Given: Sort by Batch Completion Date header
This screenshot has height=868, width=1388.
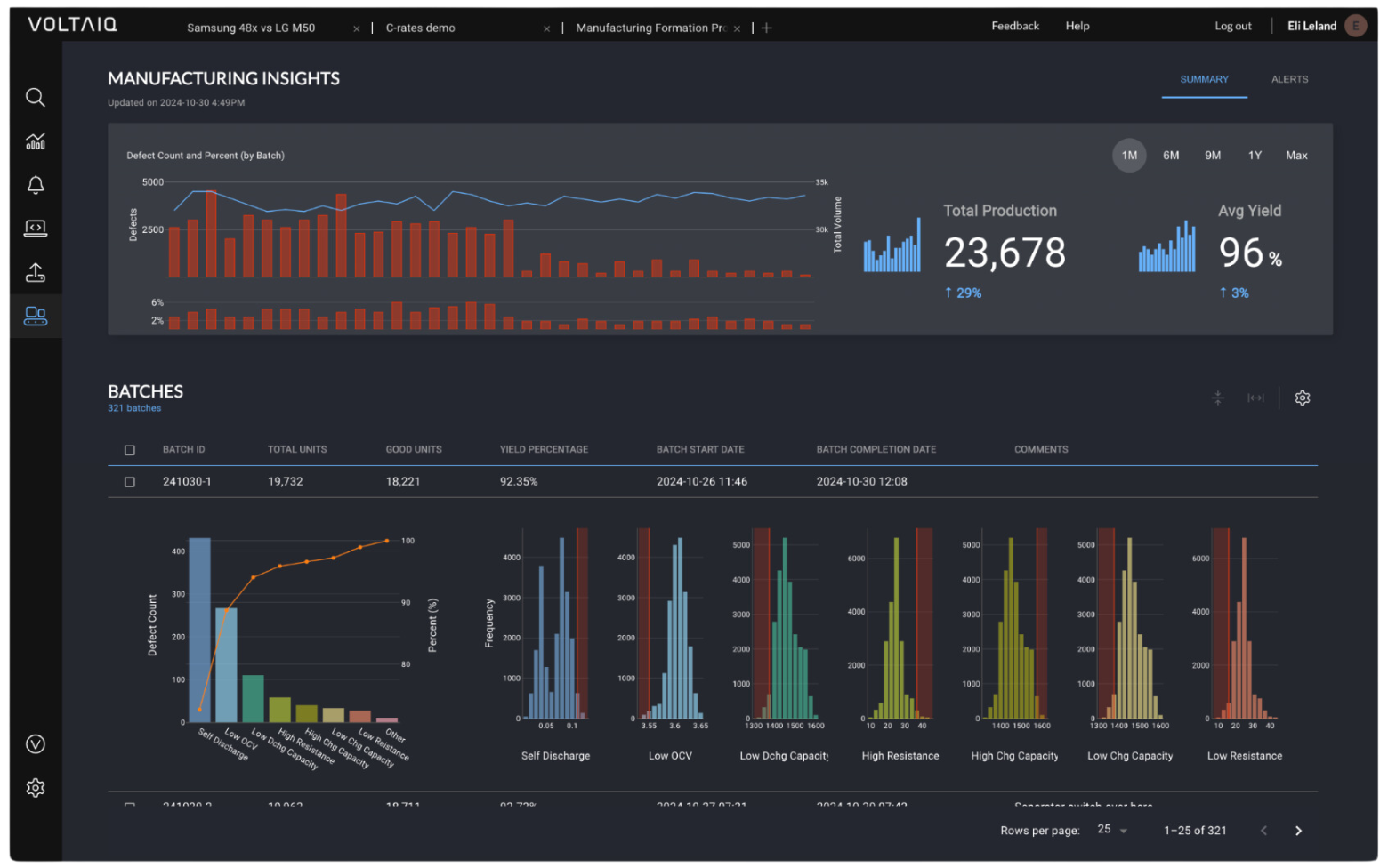Looking at the screenshot, I should click(876, 450).
